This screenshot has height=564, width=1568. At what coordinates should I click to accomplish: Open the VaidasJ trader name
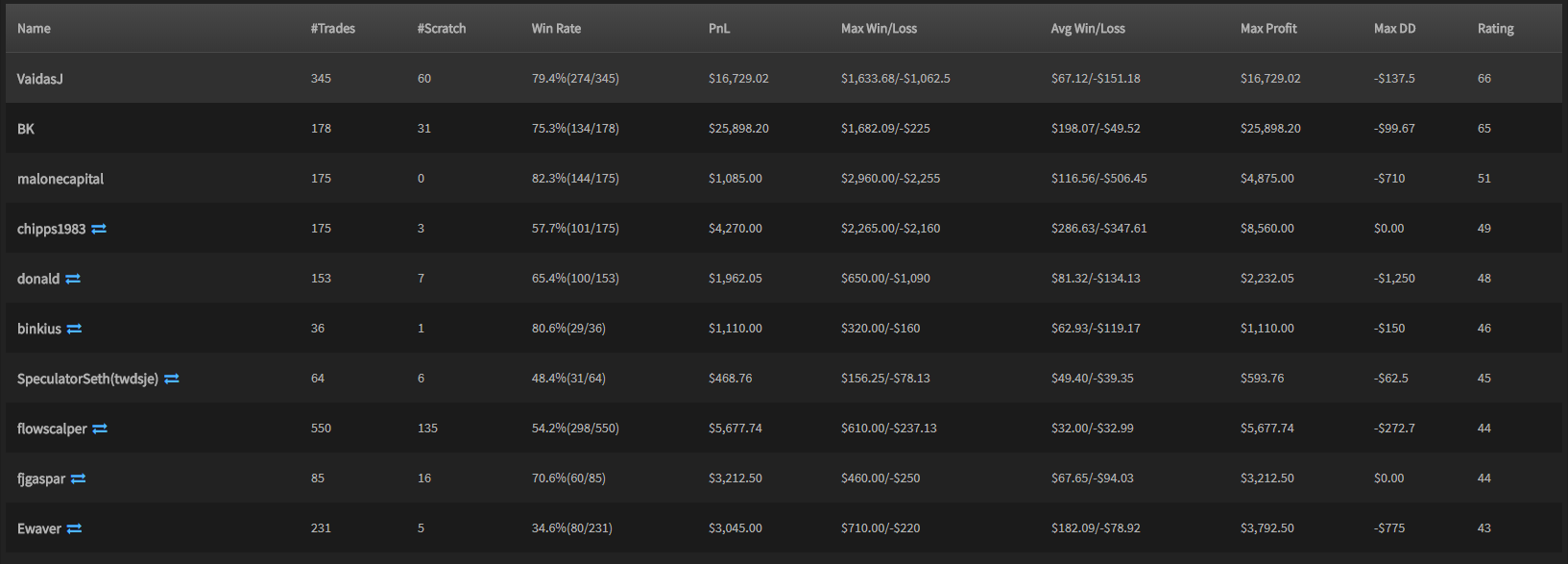[x=40, y=79]
